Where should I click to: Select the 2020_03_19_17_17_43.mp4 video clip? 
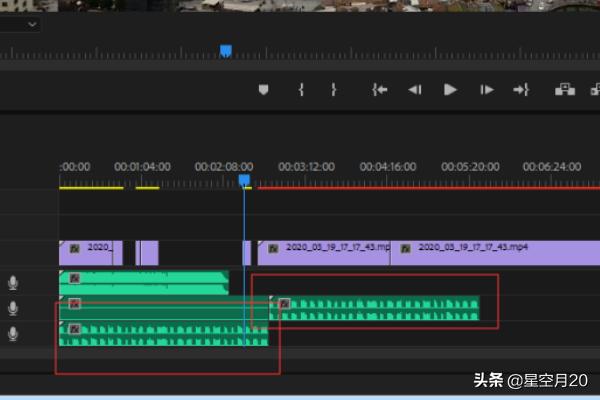(495, 253)
